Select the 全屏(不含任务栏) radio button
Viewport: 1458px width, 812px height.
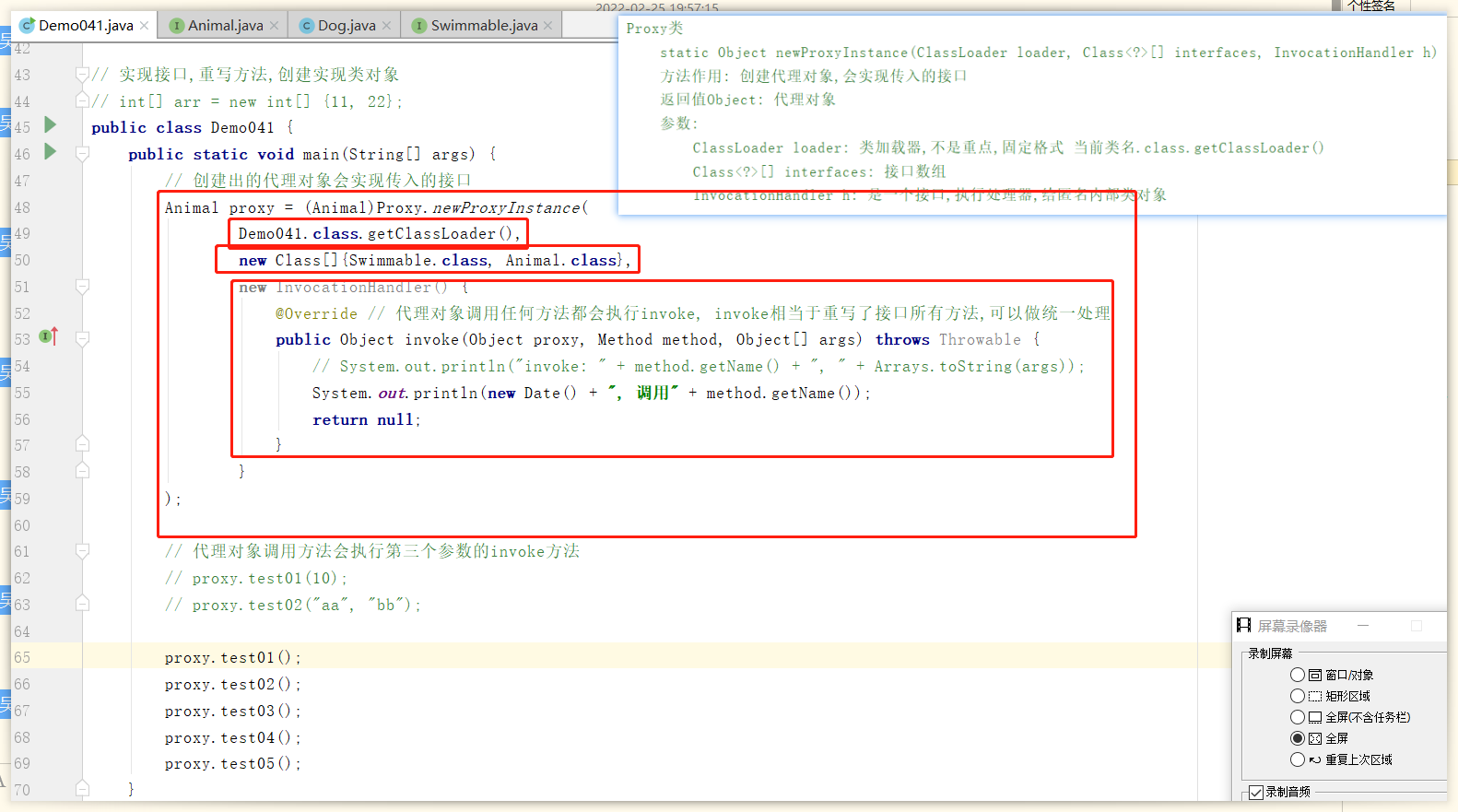1298,717
